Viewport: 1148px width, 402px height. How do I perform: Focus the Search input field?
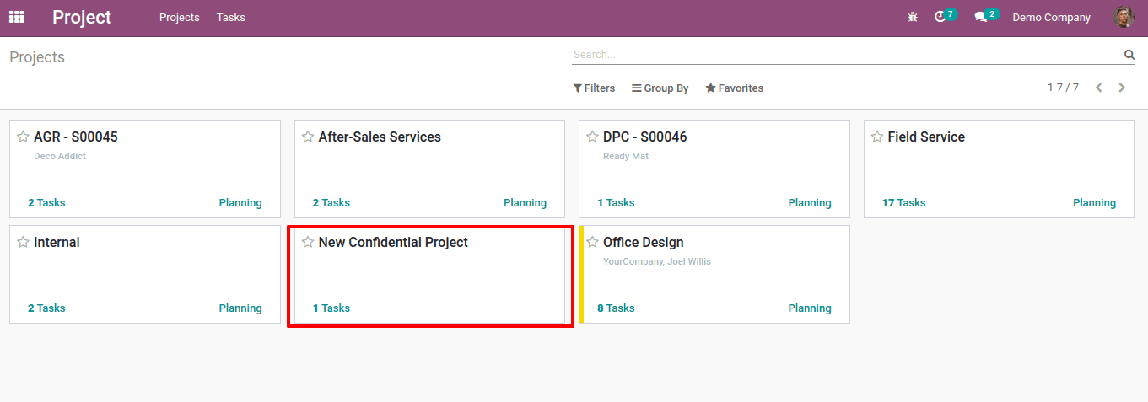coord(847,54)
